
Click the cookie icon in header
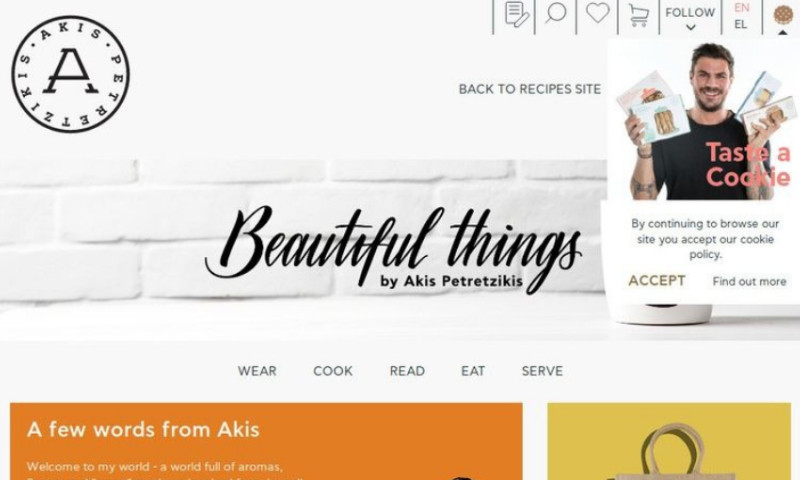(x=783, y=14)
